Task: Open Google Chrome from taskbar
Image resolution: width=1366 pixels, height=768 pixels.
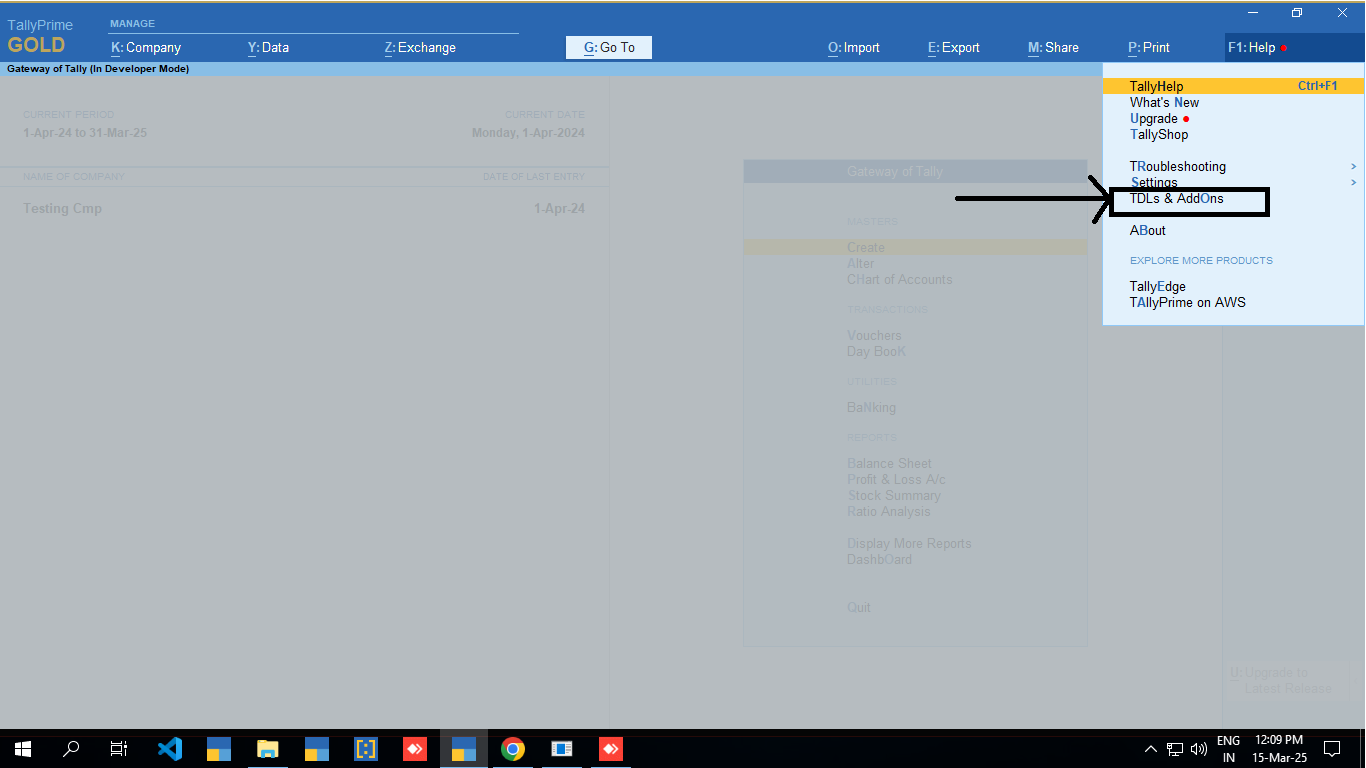Action: pos(513,748)
